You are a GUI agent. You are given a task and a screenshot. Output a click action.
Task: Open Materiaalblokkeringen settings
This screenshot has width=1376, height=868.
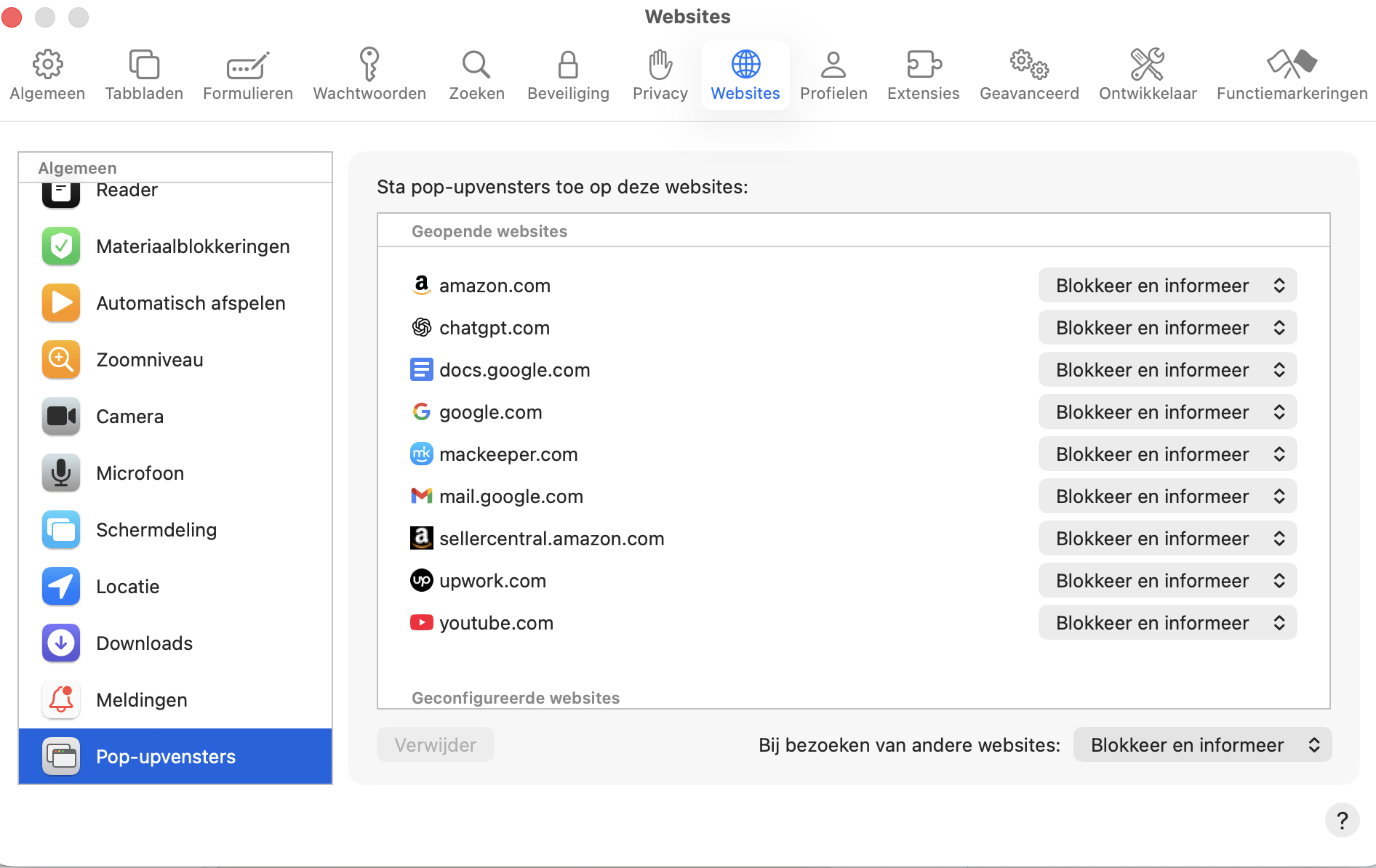tap(193, 246)
